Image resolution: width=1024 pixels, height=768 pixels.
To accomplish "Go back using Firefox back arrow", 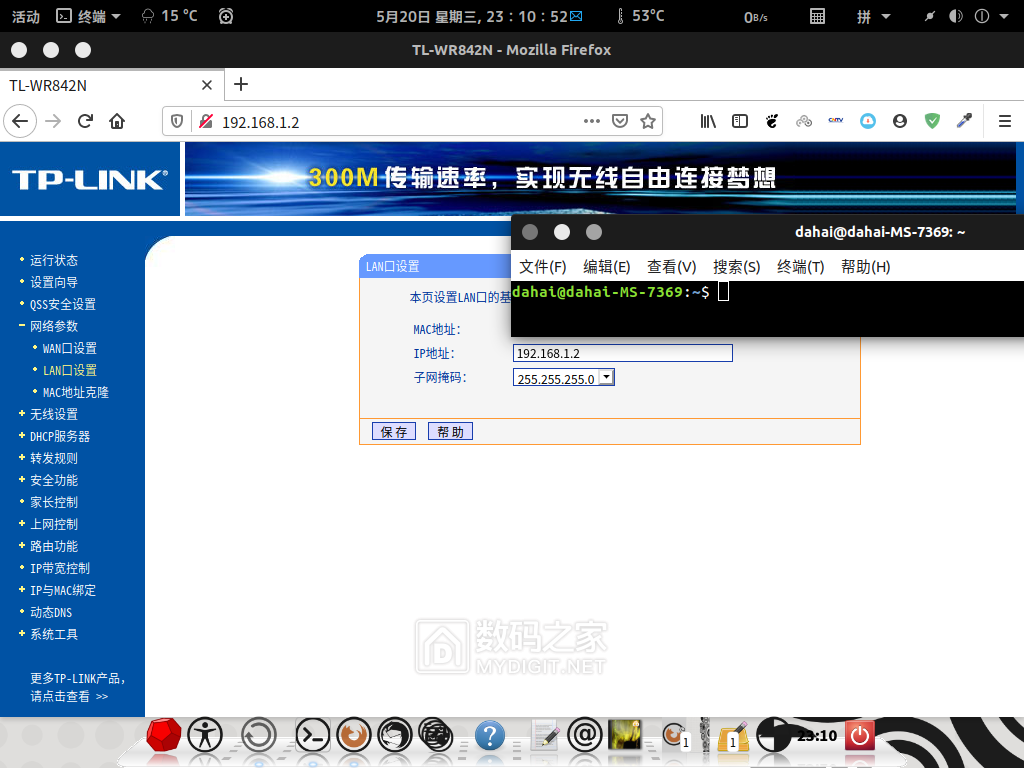I will coord(20,121).
